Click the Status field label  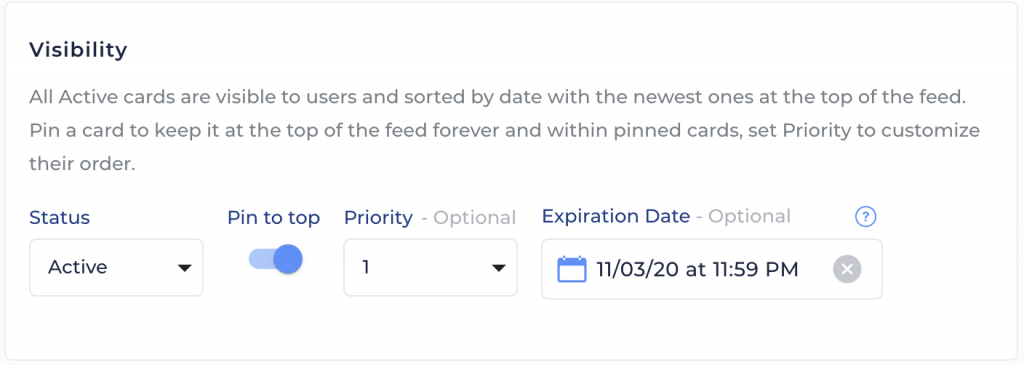pos(59,218)
